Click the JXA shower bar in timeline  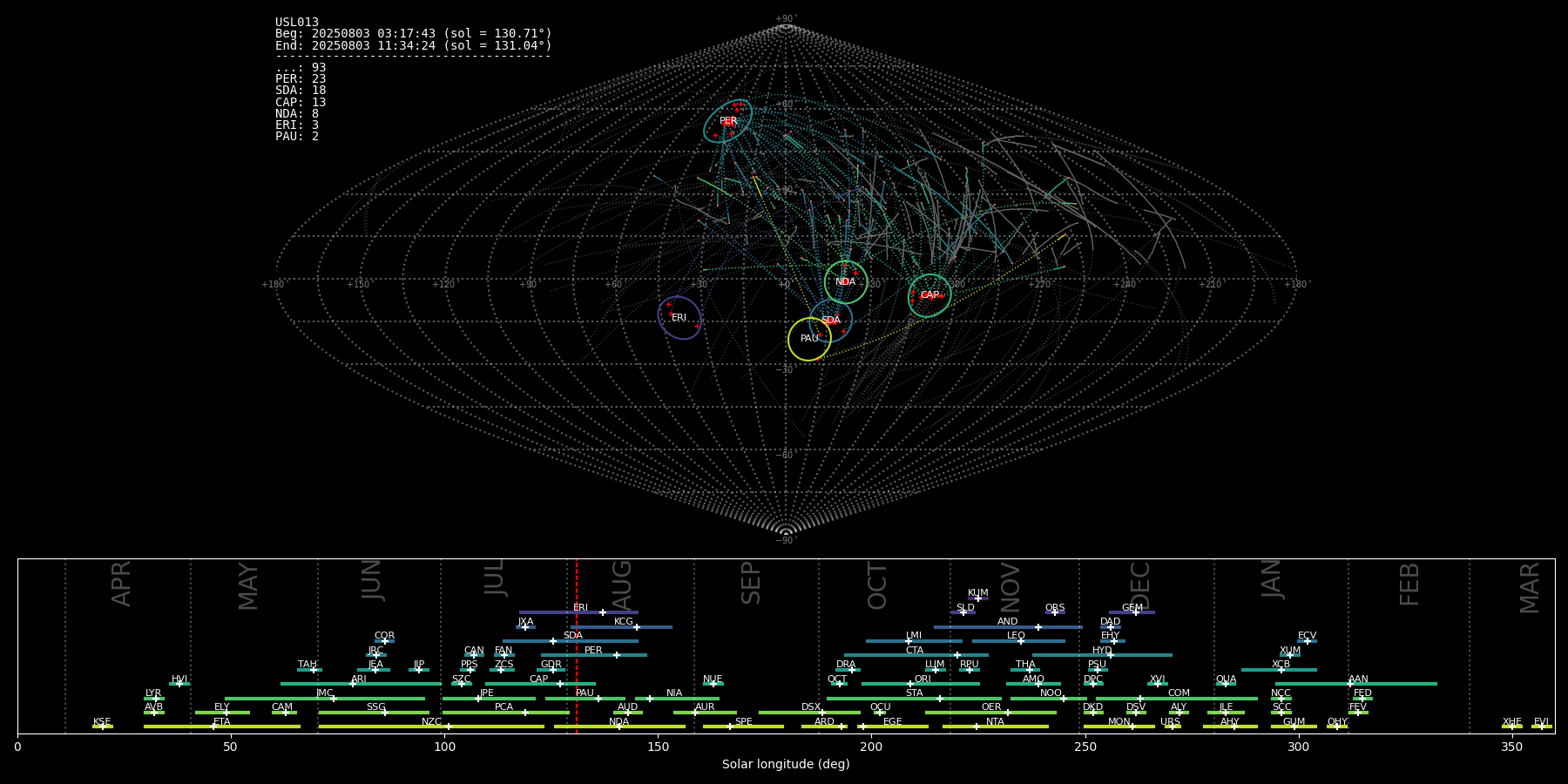click(525, 627)
